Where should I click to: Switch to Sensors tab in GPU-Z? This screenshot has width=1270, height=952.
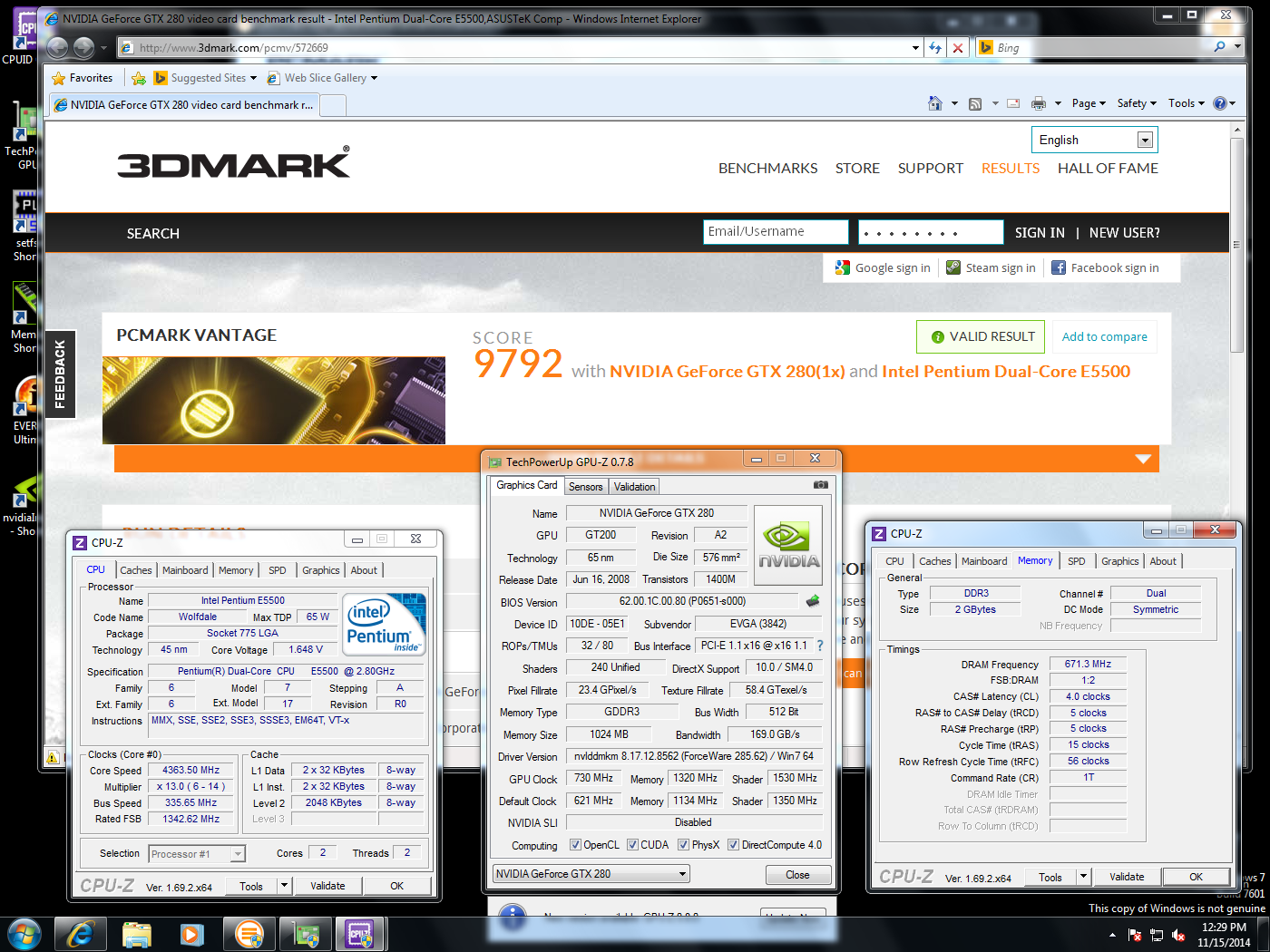(586, 487)
